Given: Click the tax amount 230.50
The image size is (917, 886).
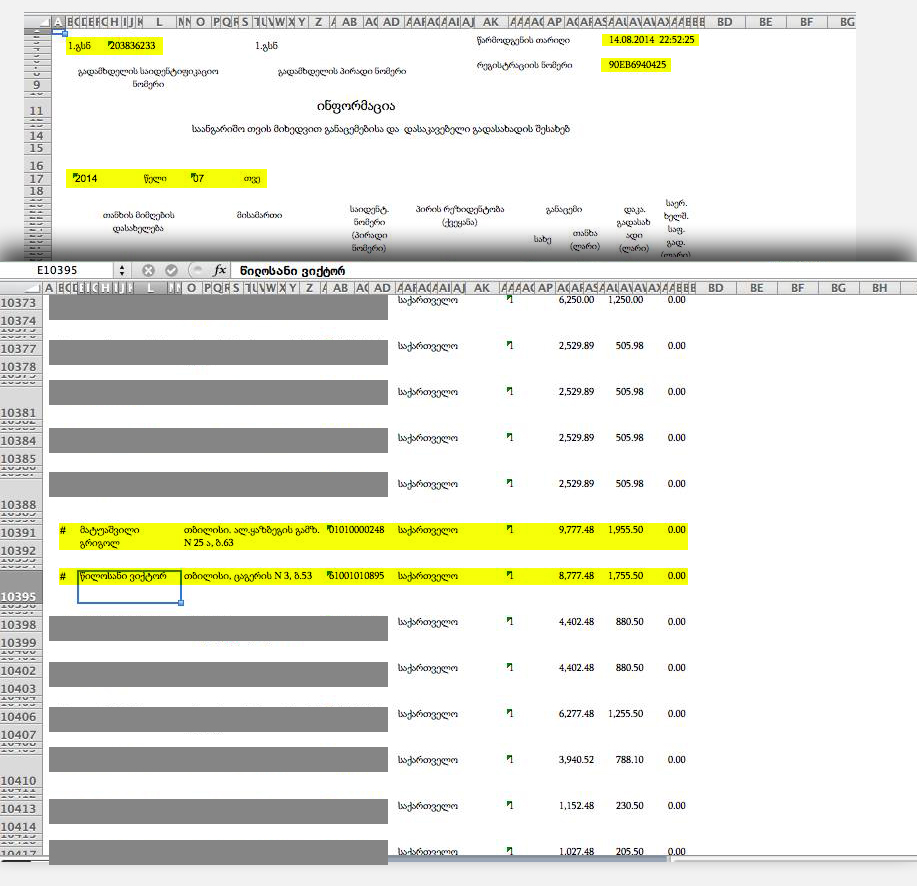Looking at the screenshot, I should (x=629, y=806).
